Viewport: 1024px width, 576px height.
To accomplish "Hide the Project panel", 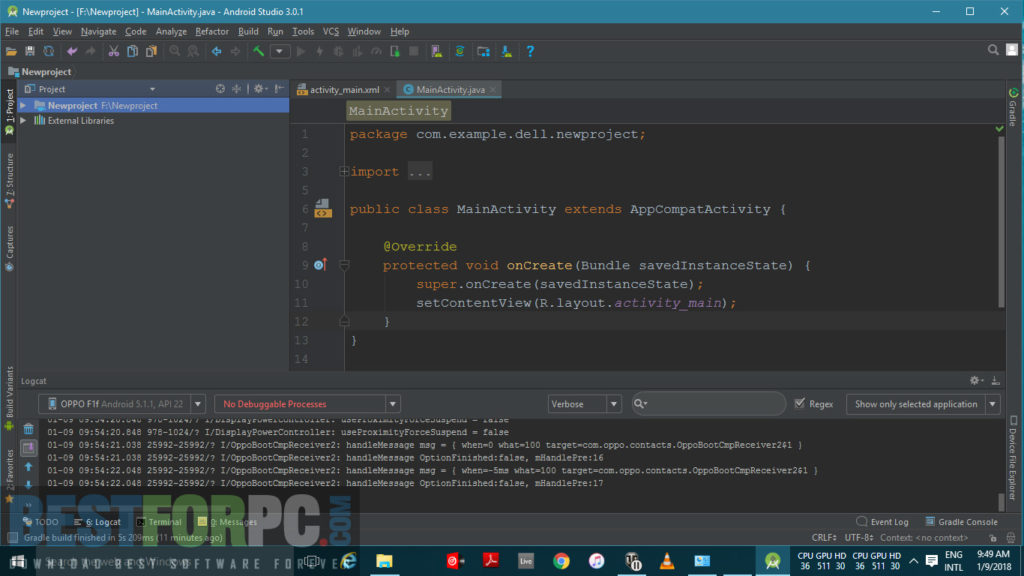I will (279, 89).
